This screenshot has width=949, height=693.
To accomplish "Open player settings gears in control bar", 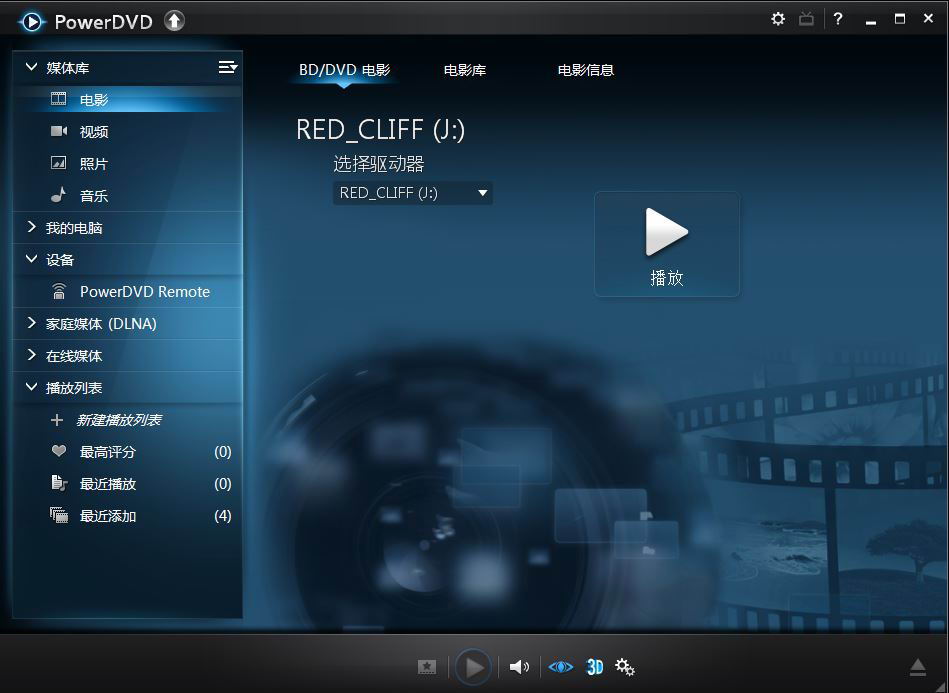I will click(625, 667).
